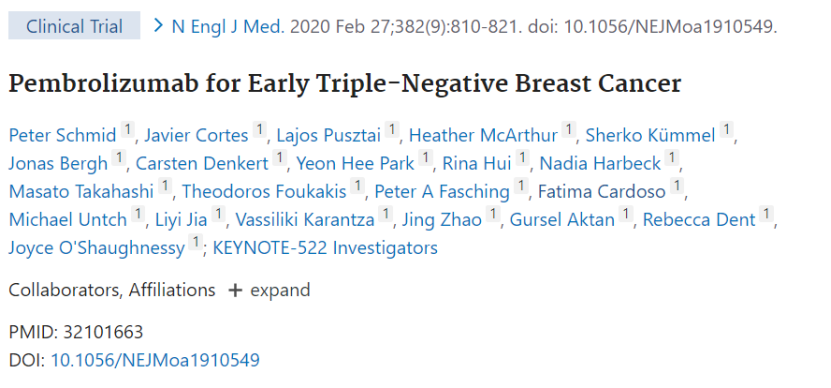This screenshot has height=388, width=831.
Task: Open KEYNOTE-522 Investigators link
Action: (x=325, y=248)
